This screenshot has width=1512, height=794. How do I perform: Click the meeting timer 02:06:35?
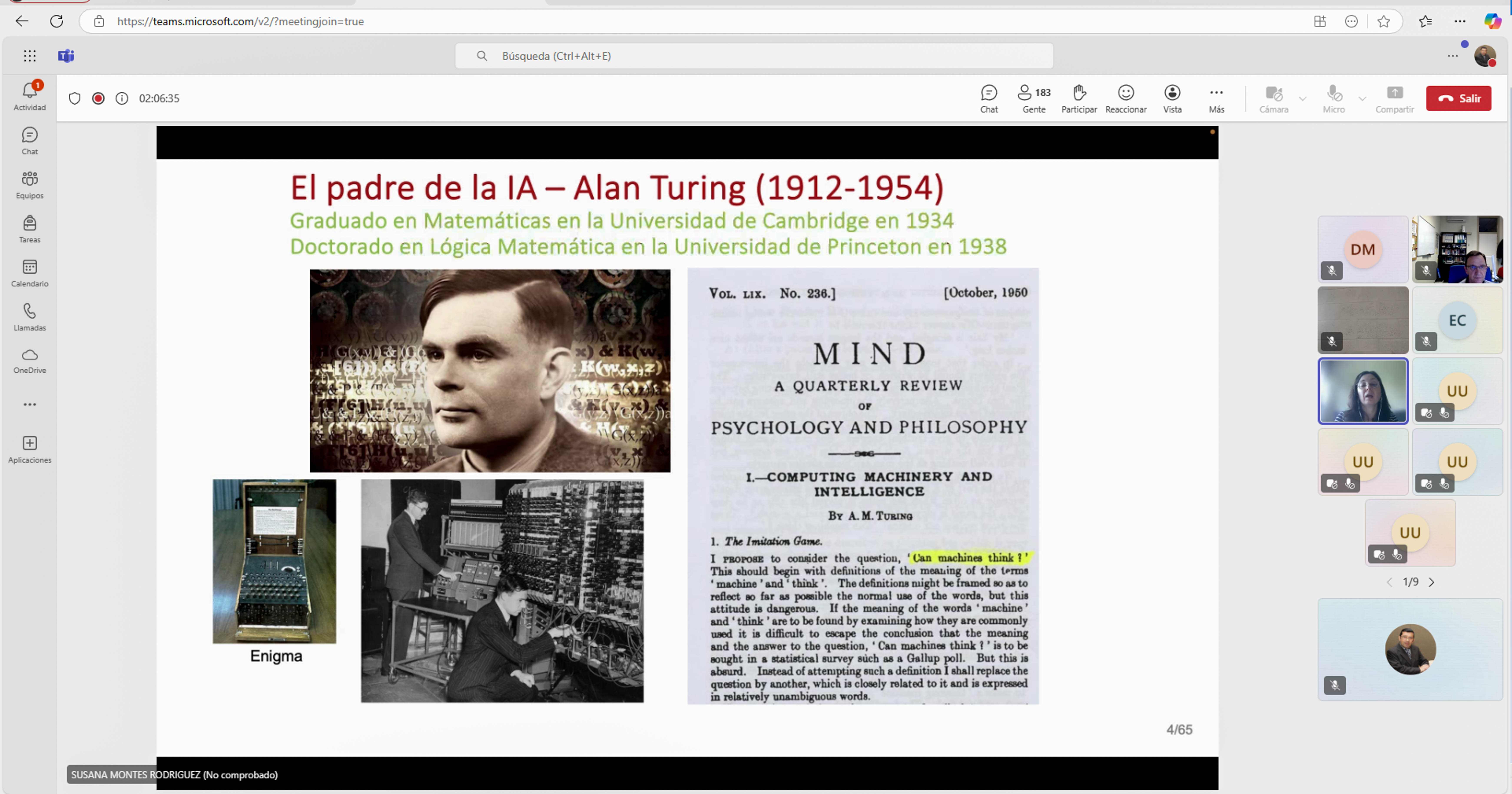tap(159, 99)
